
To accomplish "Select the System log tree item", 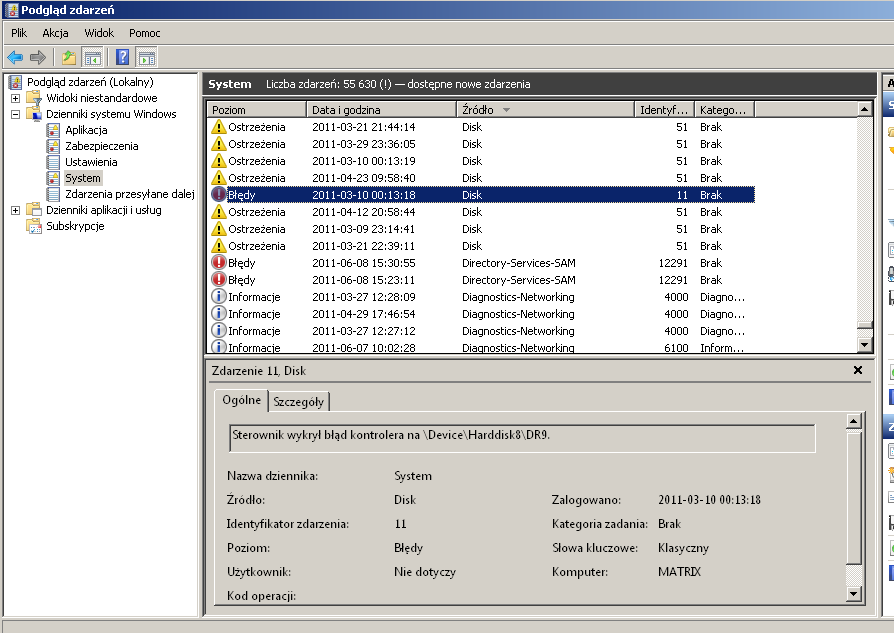I will (x=83, y=178).
